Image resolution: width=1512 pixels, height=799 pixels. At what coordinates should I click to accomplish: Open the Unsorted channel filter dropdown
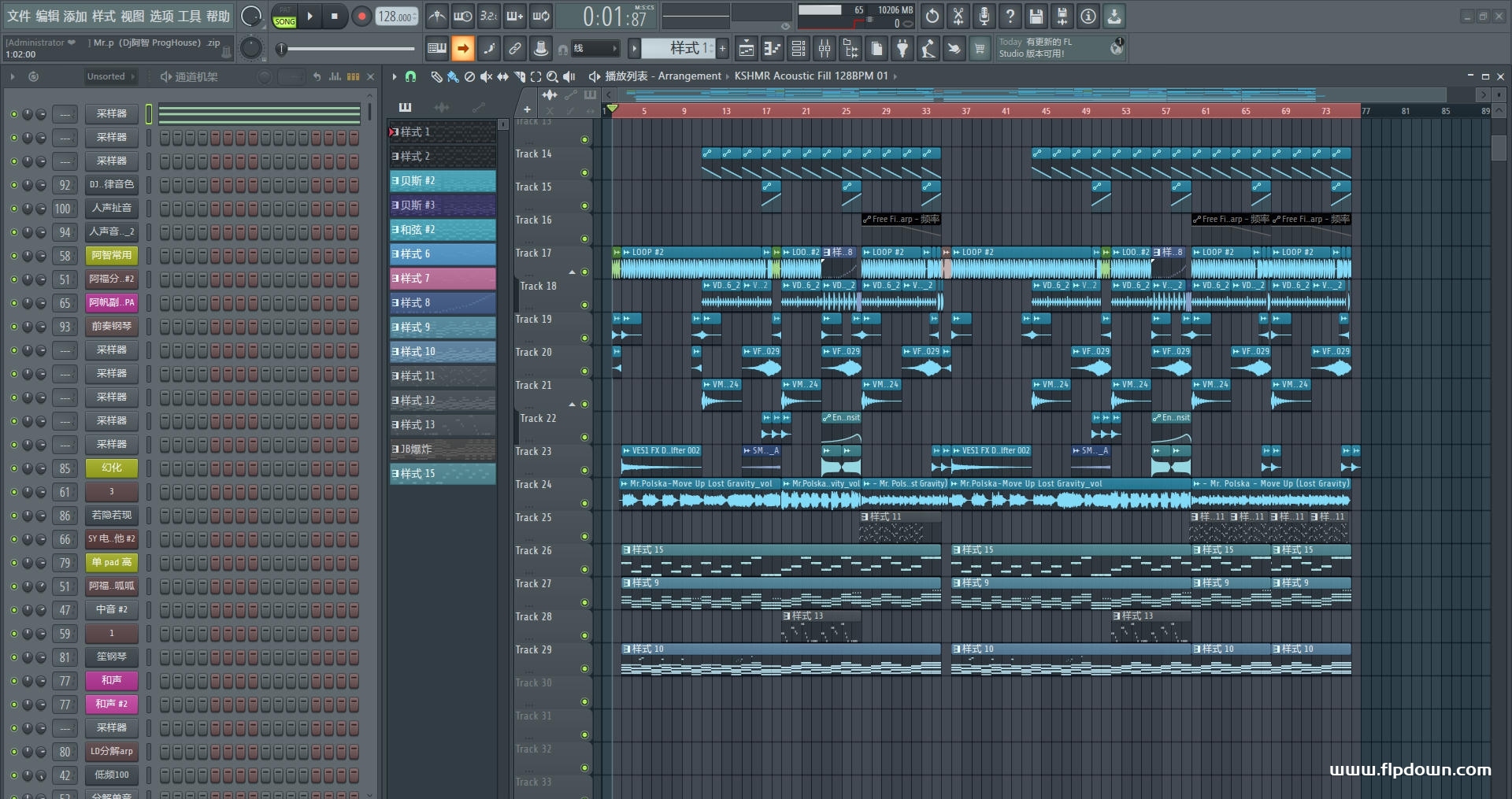pos(110,76)
